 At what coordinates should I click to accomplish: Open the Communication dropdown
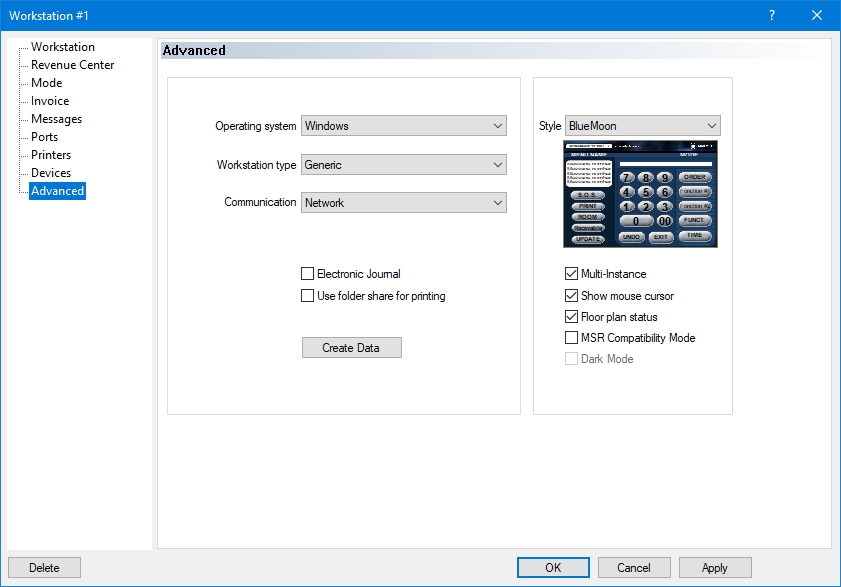coord(403,203)
